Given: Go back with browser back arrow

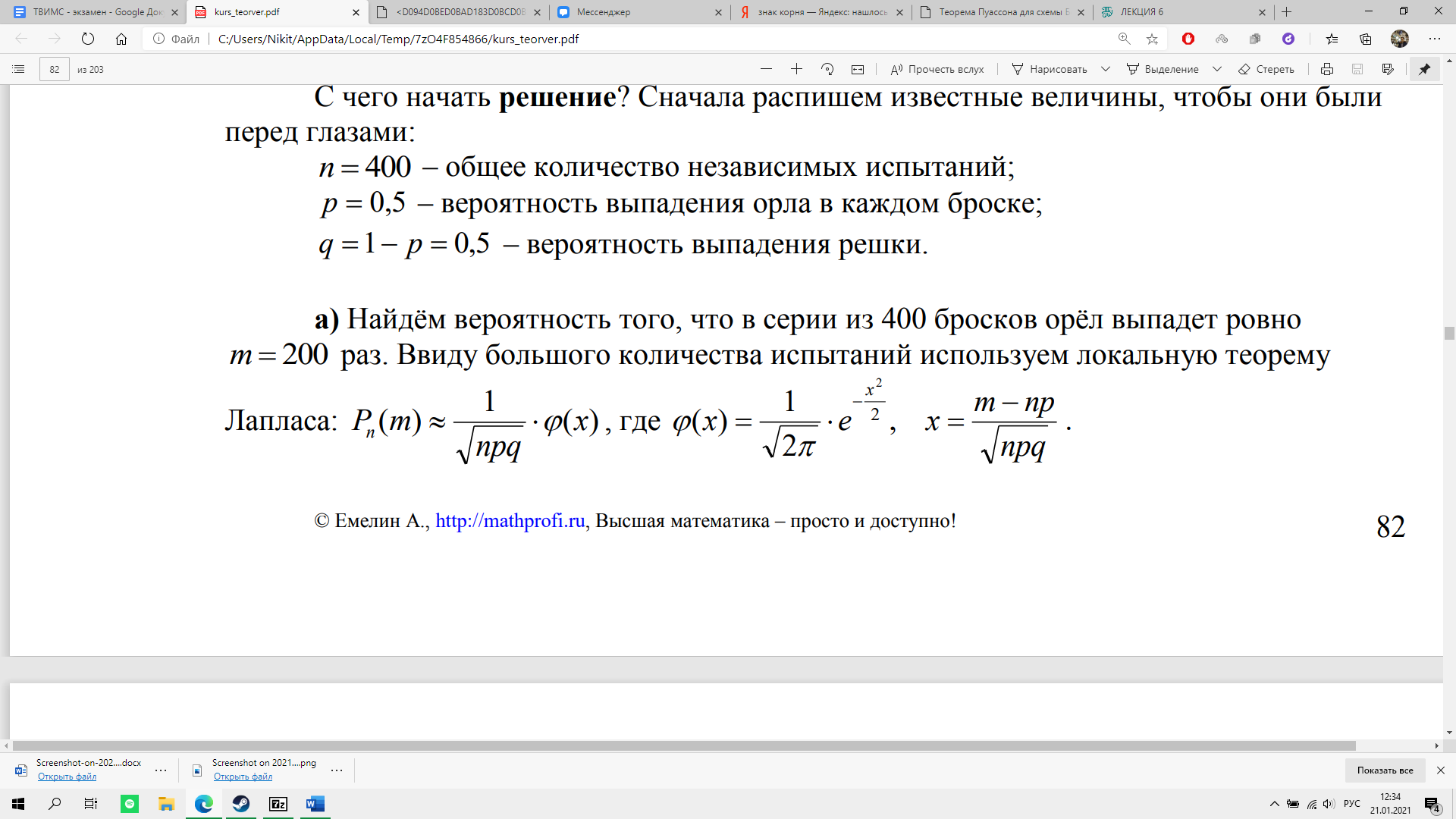Looking at the screenshot, I should click(x=21, y=39).
